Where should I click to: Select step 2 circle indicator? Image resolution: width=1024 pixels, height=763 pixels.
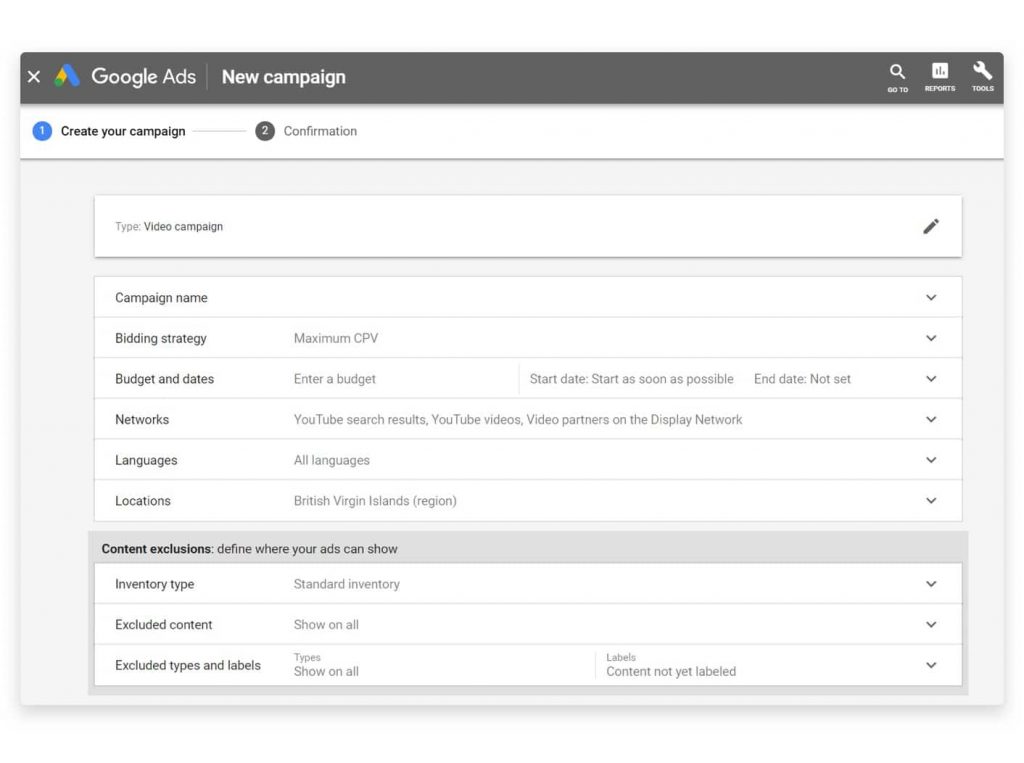point(264,131)
